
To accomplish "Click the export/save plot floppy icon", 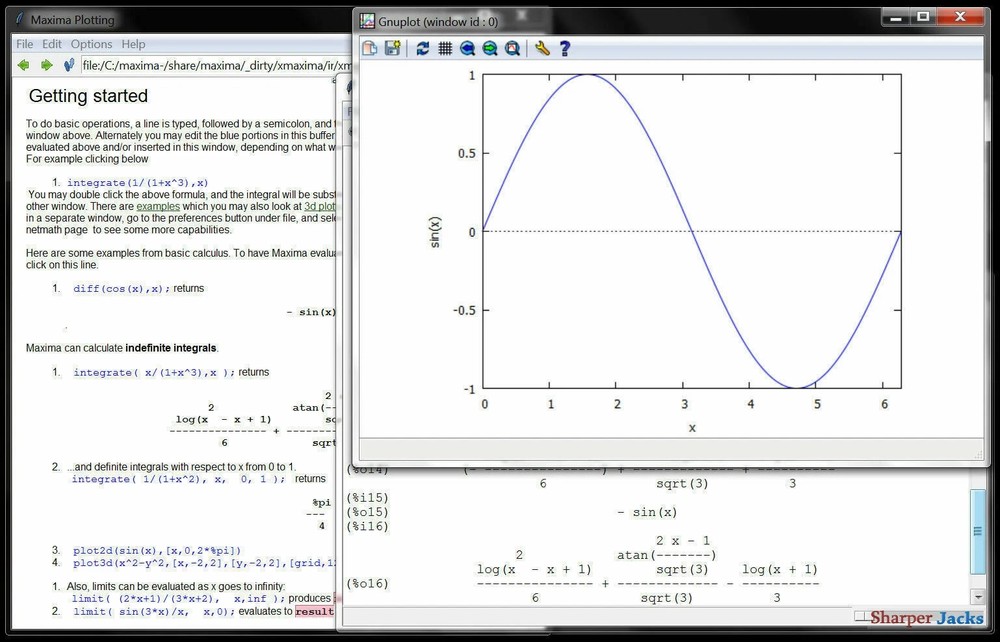I will click(392, 48).
